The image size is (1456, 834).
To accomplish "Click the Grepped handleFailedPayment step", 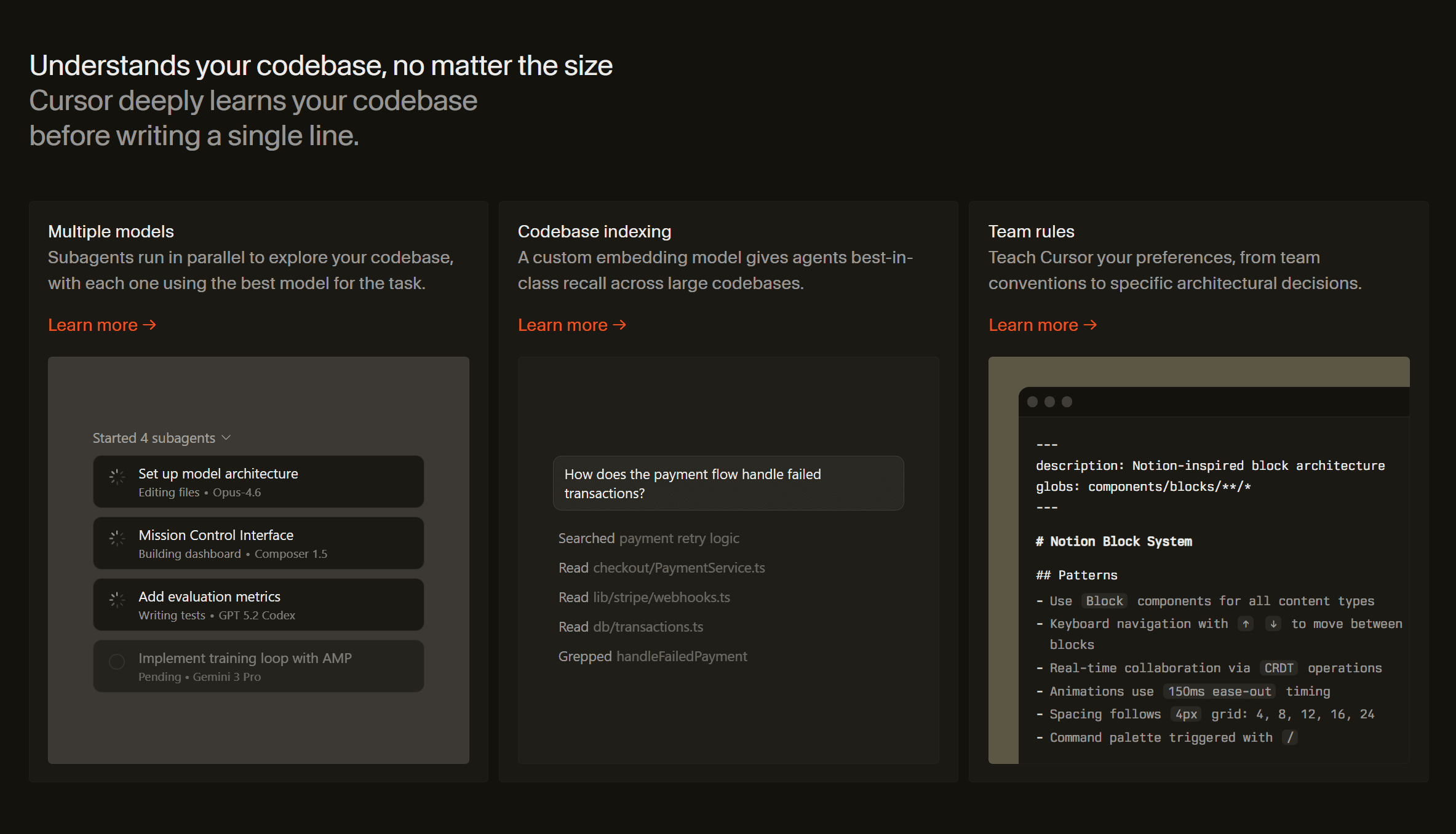I will (x=653, y=656).
